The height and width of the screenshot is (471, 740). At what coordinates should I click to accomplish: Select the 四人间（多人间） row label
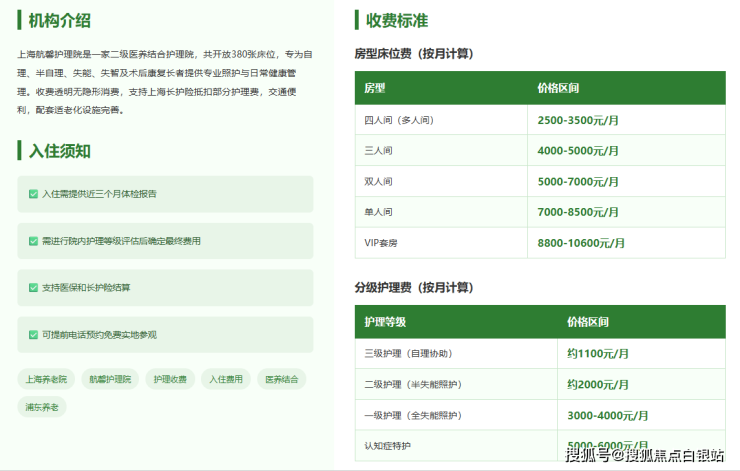[x=399, y=120]
